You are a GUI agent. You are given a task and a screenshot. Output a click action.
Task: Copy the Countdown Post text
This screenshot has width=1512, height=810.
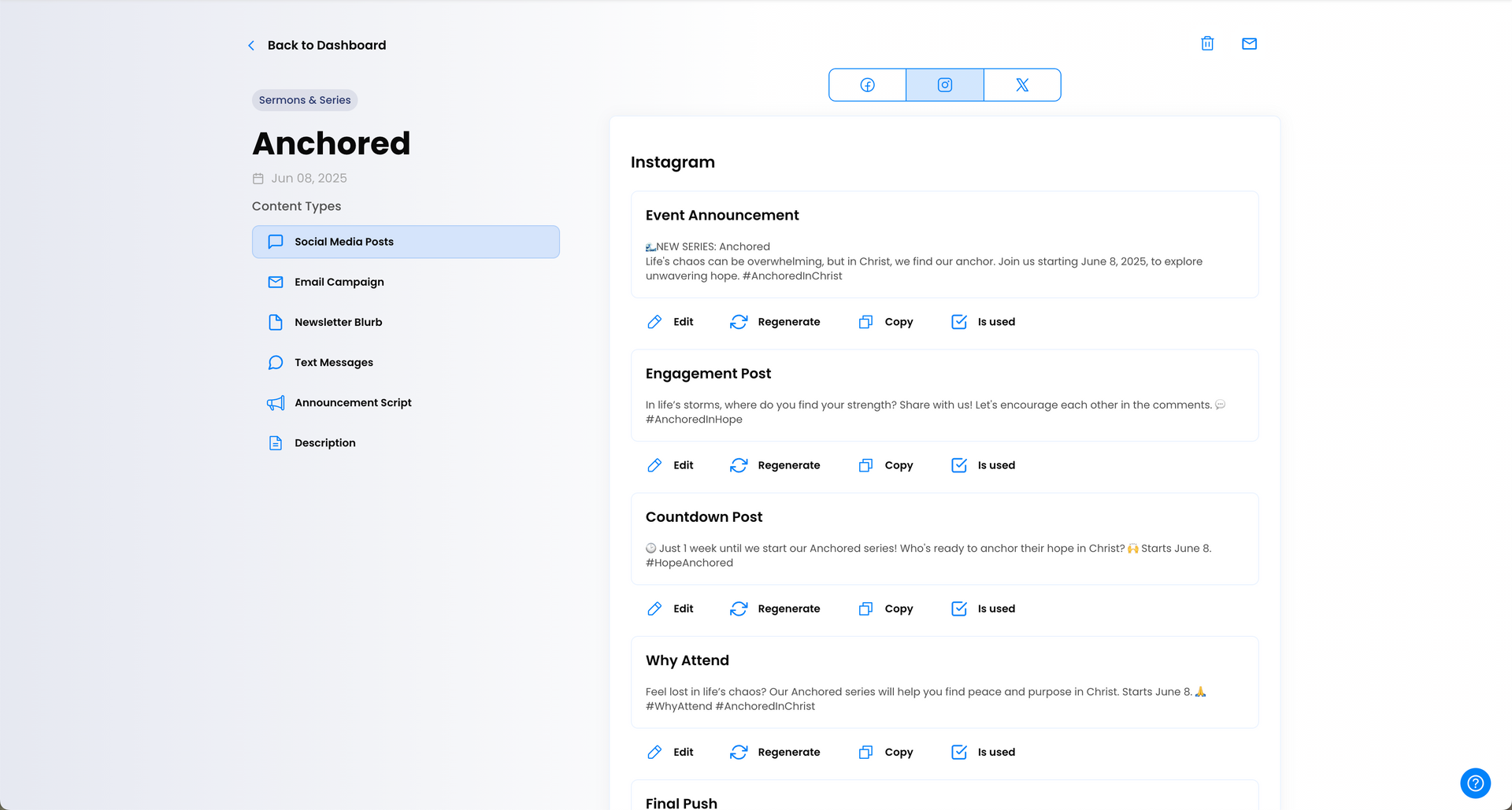886,608
